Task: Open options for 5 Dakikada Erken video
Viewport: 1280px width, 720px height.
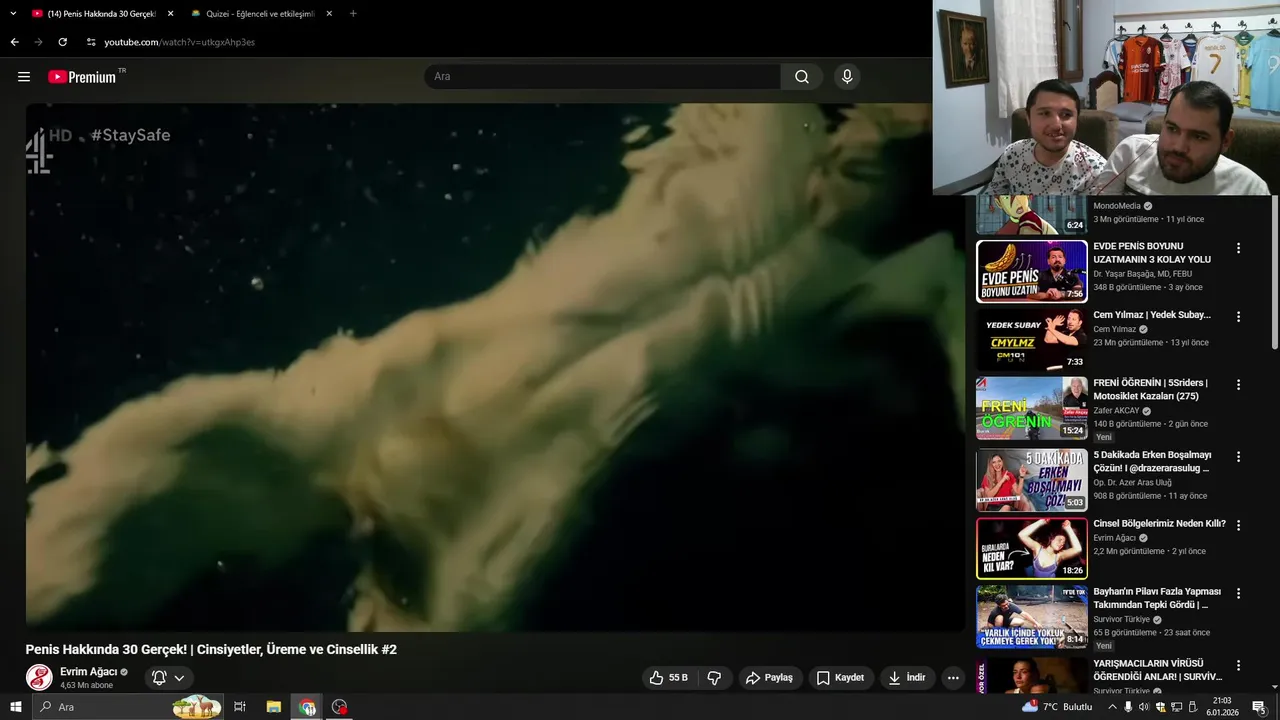Action: (1238, 456)
